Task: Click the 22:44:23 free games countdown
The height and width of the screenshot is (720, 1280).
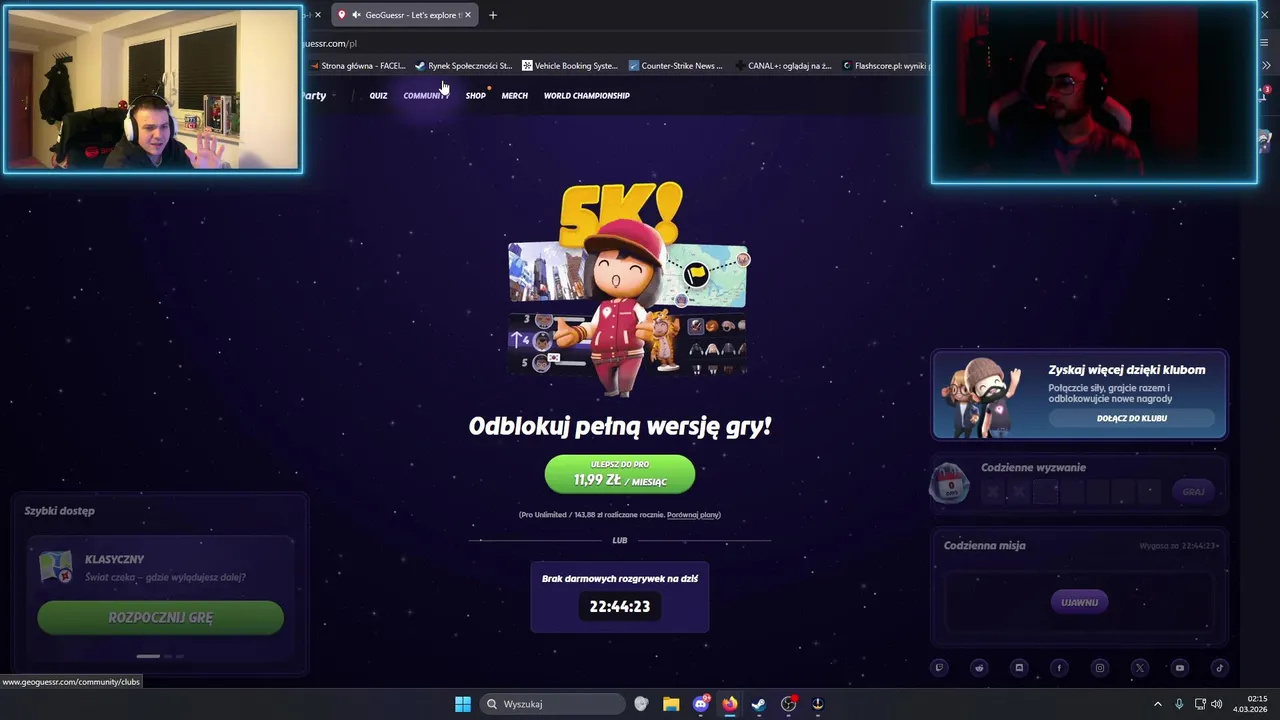Action: (x=620, y=606)
